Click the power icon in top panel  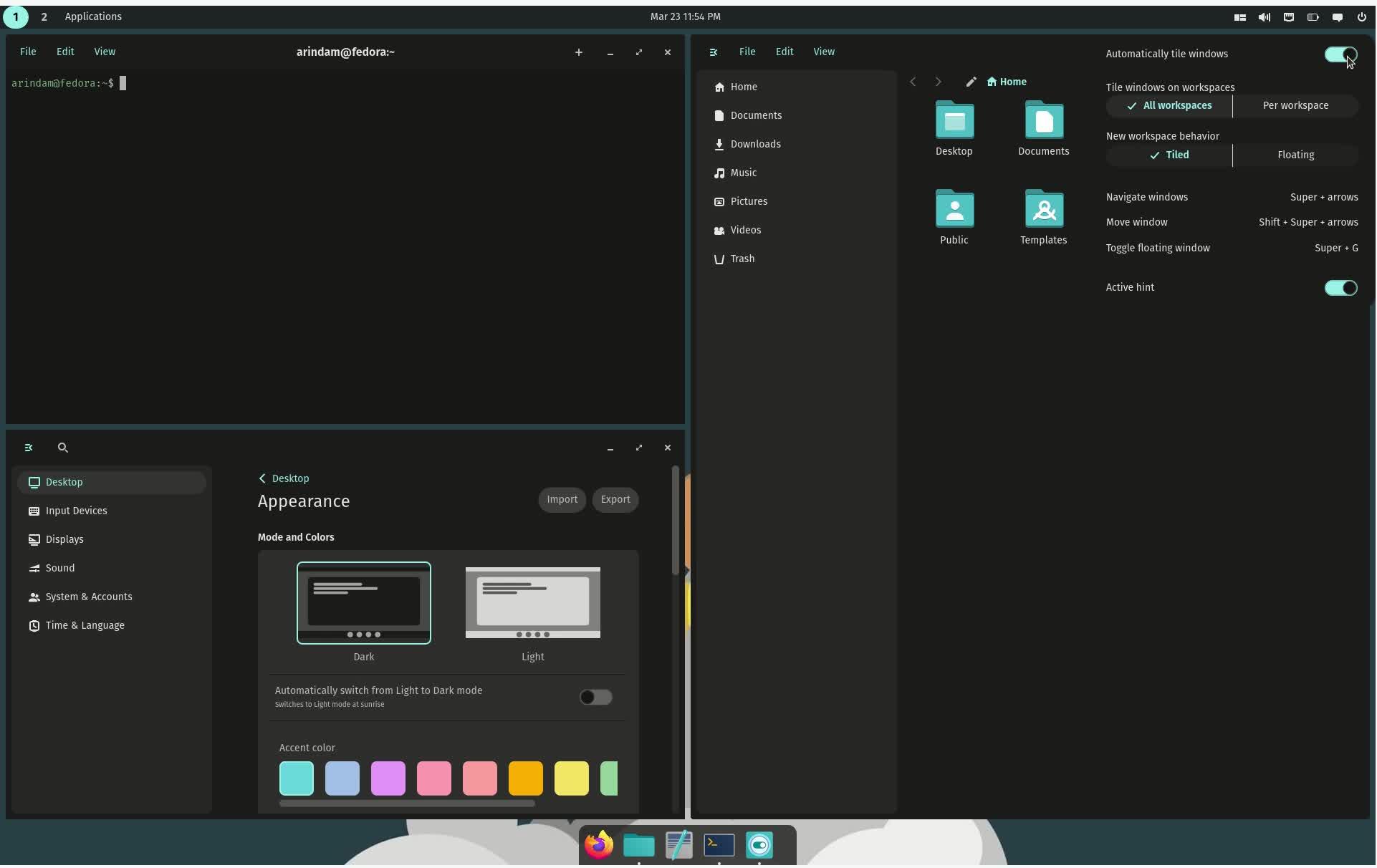[x=1362, y=17]
